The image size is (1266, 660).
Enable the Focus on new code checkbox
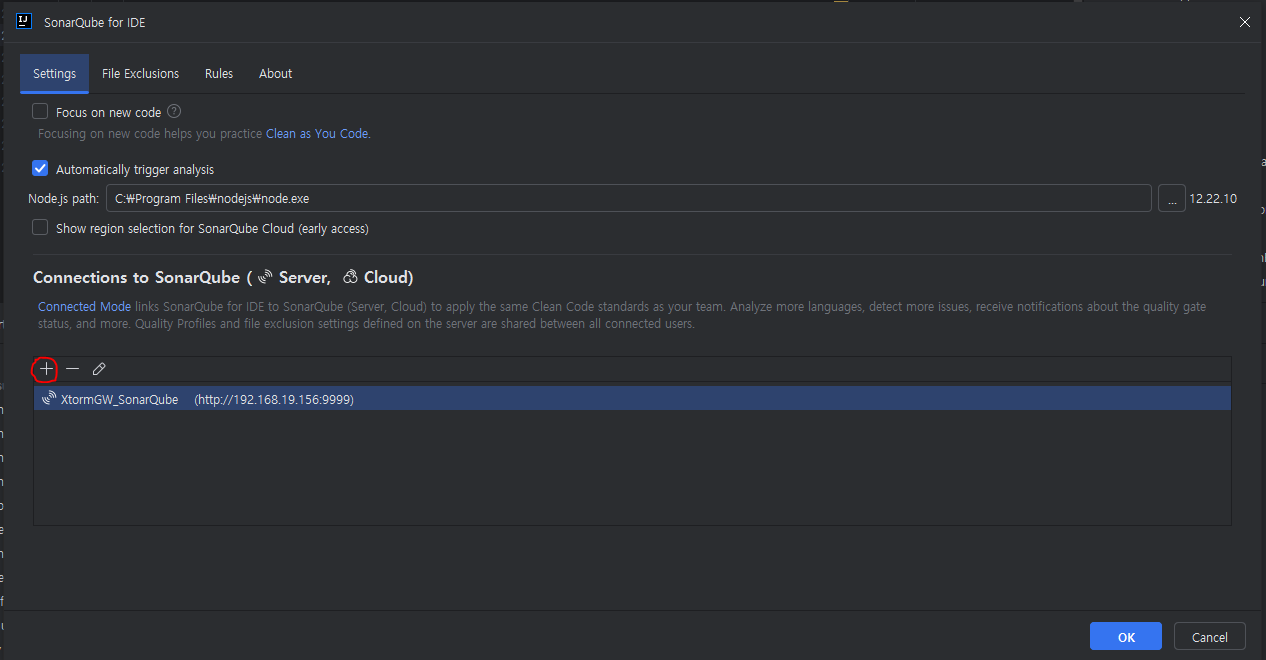point(40,112)
